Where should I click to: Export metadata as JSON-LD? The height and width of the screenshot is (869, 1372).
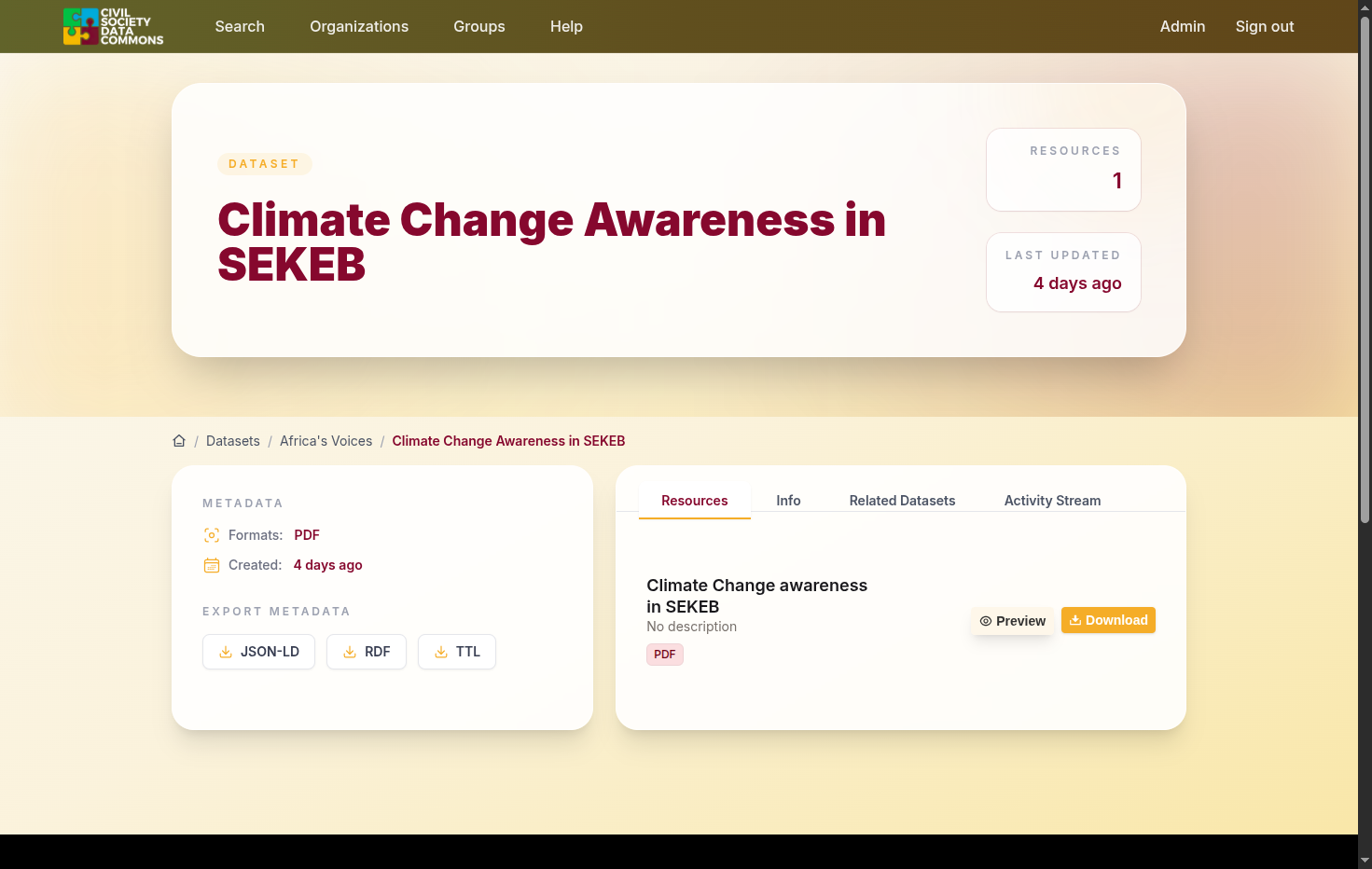[258, 652]
